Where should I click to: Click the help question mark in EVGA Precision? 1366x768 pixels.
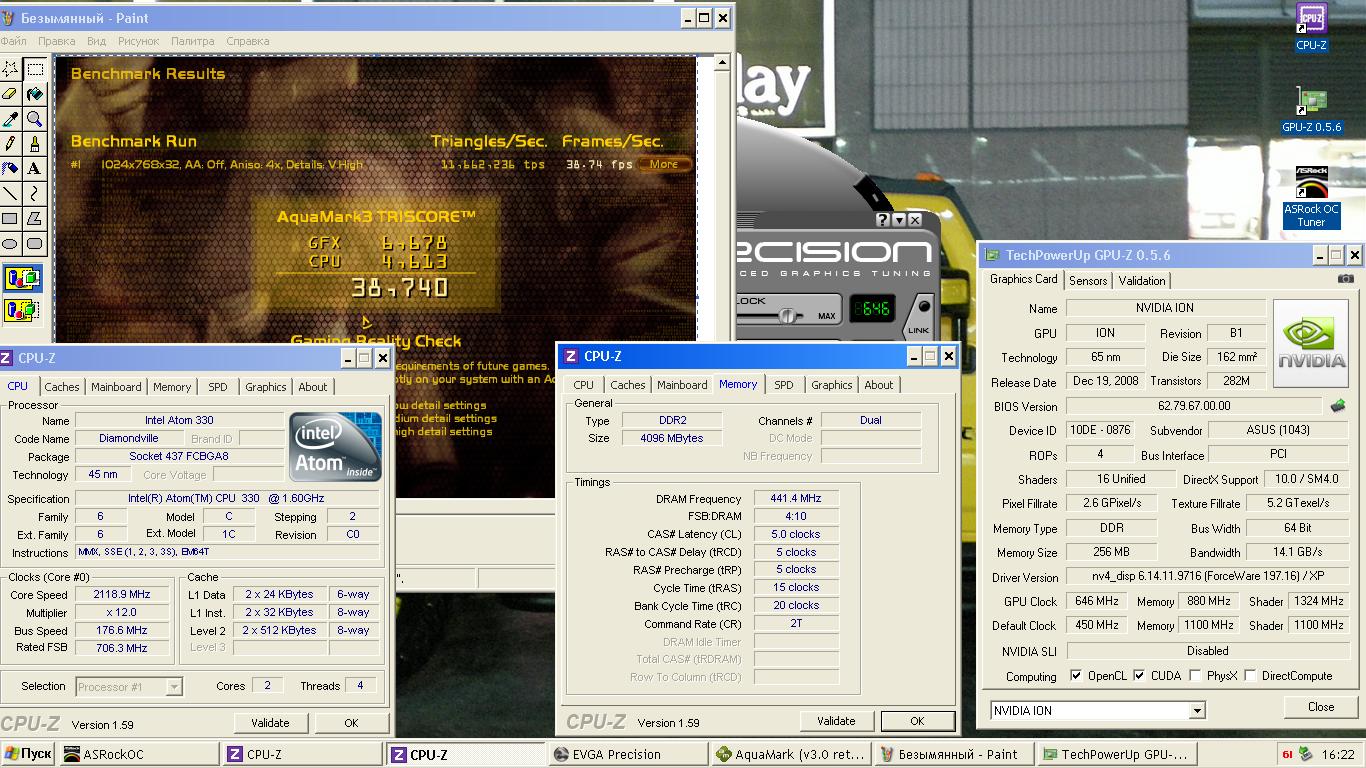tap(883, 220)
